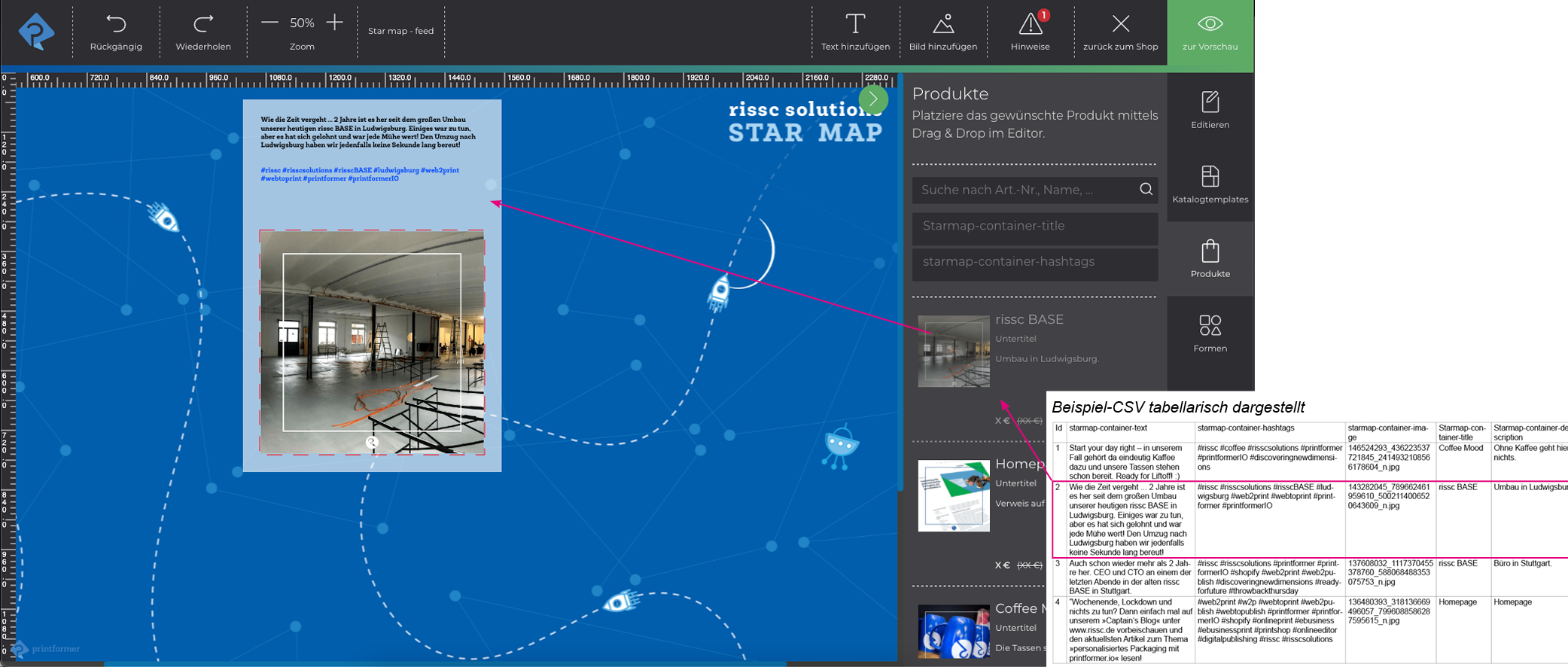The image size is (1568, 667).
Task: Increase zoom with the plus button
Action: coord(335,23)
